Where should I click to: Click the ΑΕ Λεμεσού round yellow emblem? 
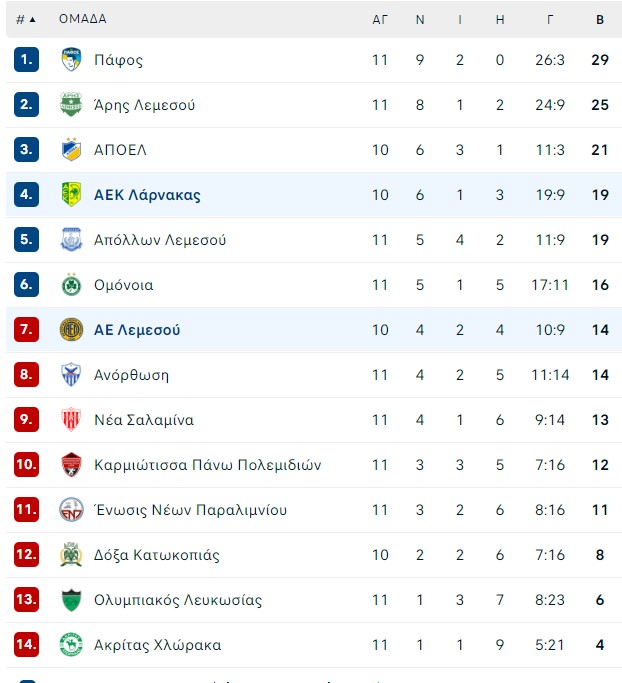click(71, 330)
